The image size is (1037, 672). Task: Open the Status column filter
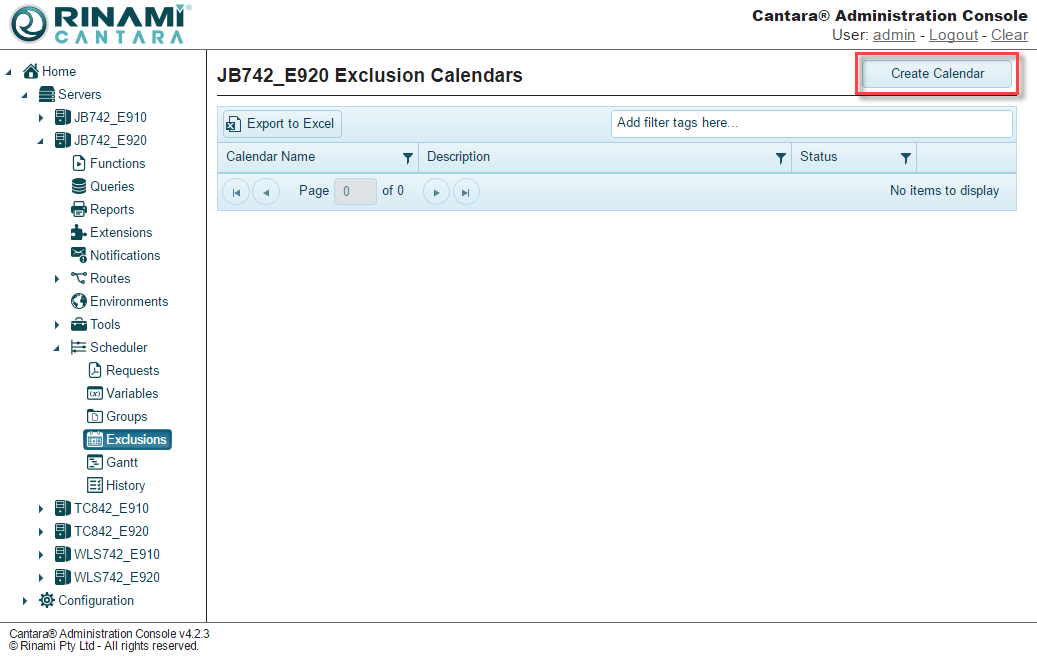point(905,158)
